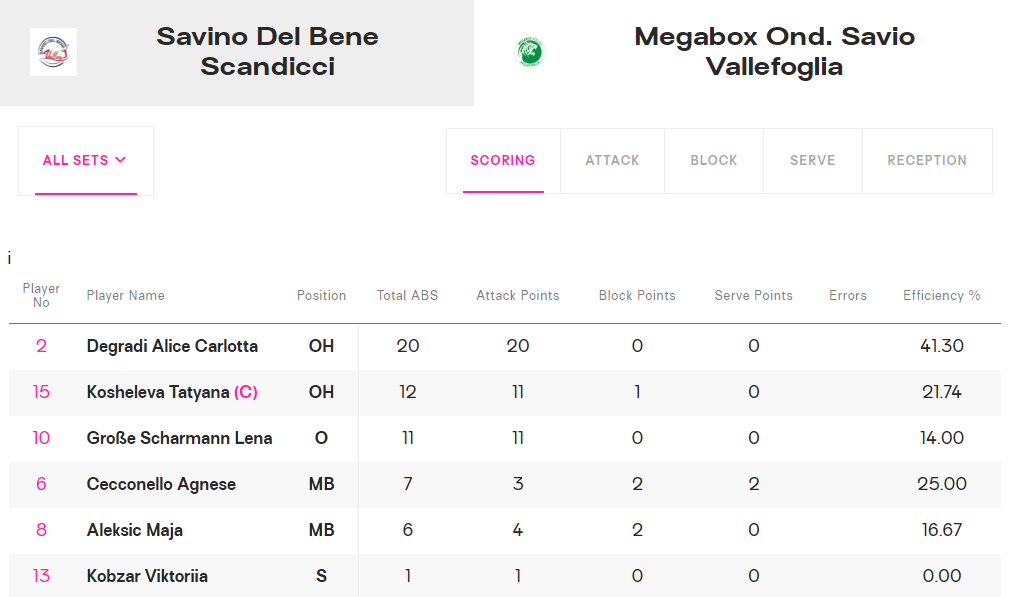Select the Savino Del Bene Scandicci team header
1011x597 pixels.
coord(237,52)
